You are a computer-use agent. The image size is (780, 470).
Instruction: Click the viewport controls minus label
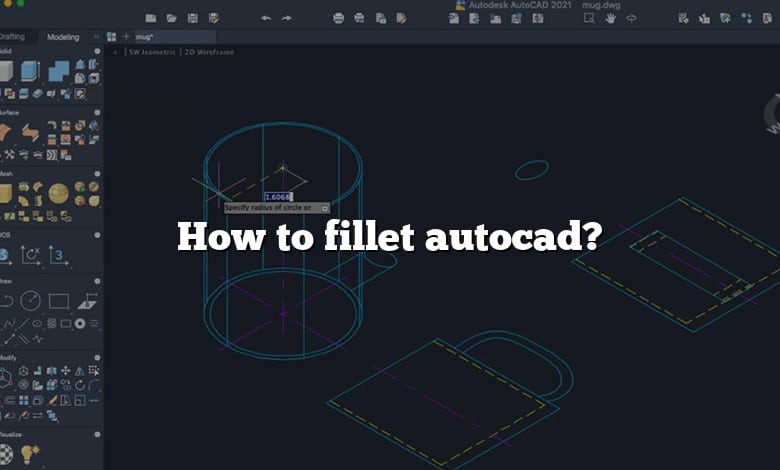[115, 52]
